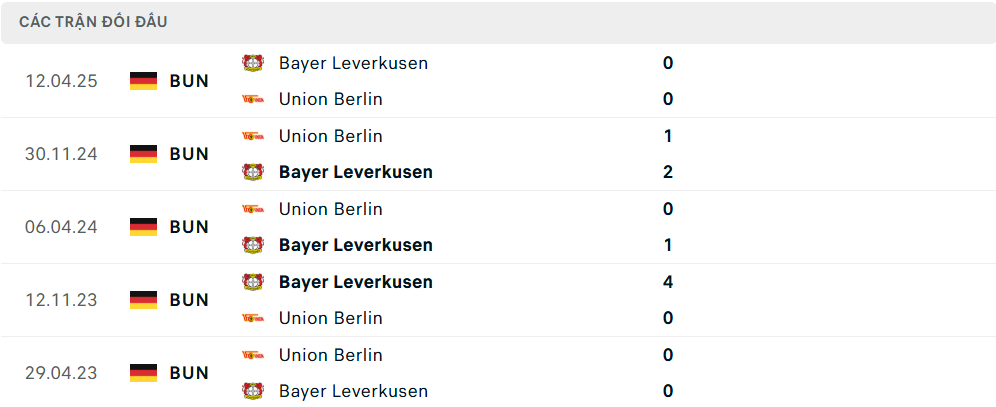Click Union Berlin logo in 29.04.23 match
This screenshot has height=407, width=996.
pos(252,355)
